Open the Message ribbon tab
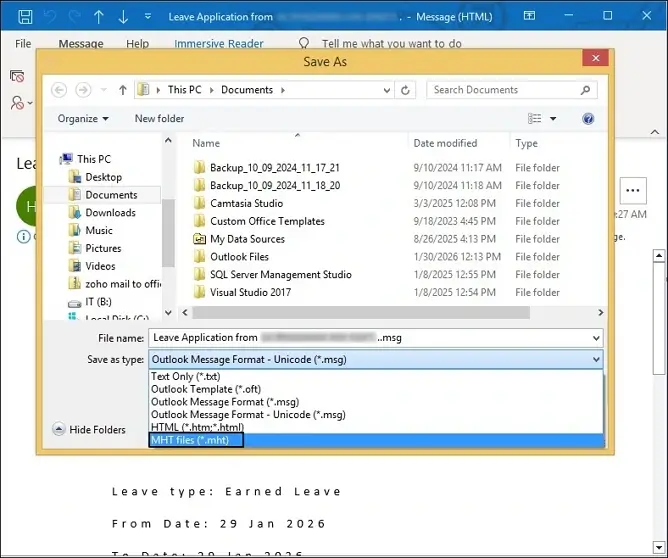The height and width of the screenshot is (558, 668). (x=81, y=43)
